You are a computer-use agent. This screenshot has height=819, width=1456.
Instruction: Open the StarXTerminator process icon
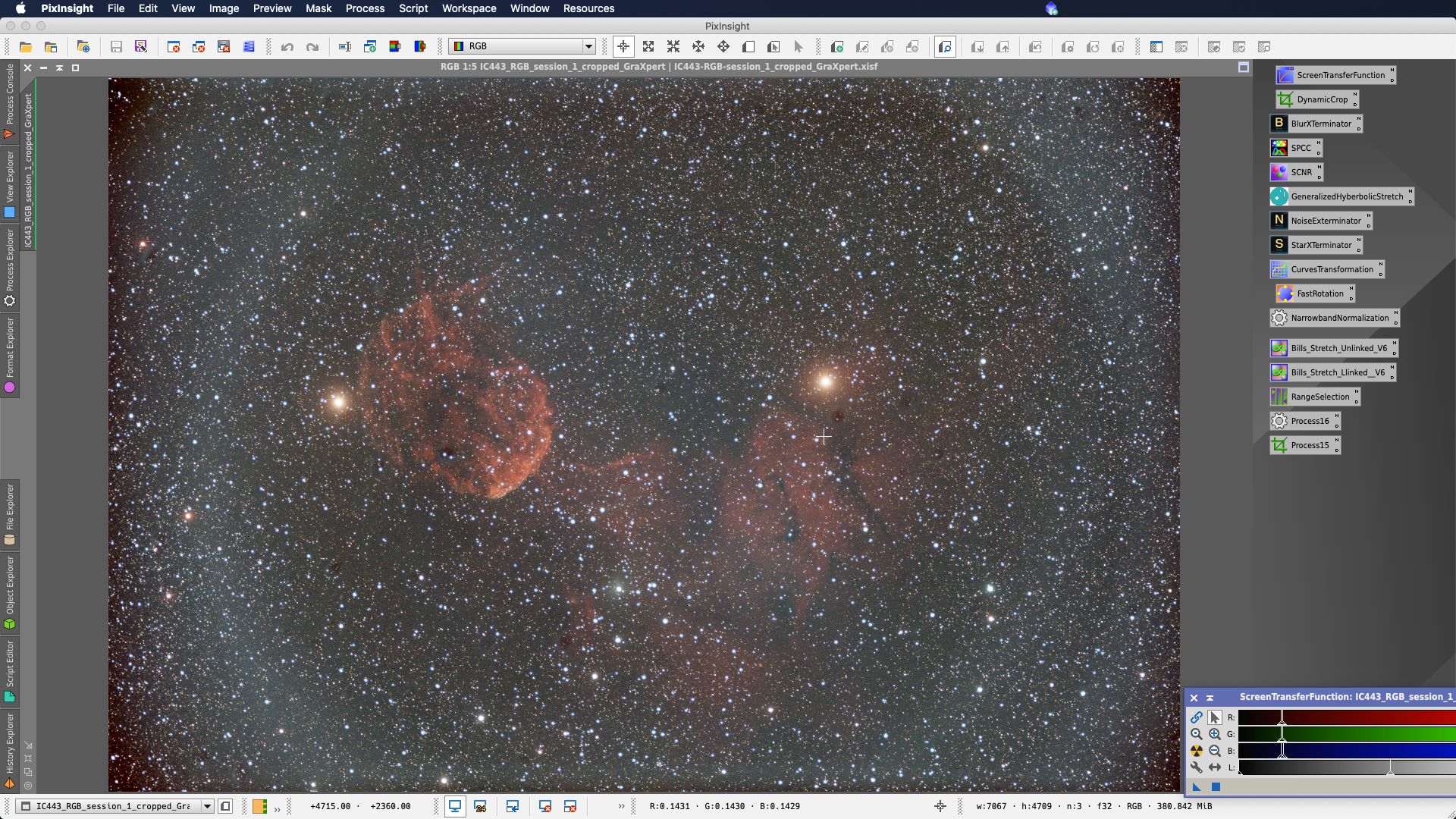click(1315, 245)
